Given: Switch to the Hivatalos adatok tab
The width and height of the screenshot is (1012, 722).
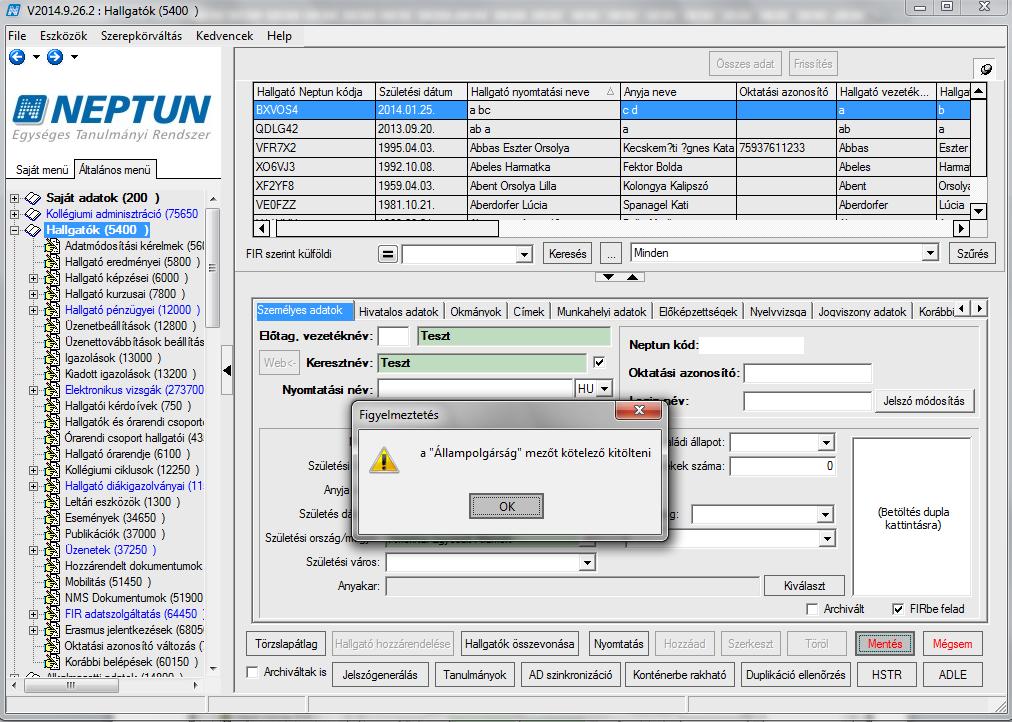Looking at the screenshot, I should coord(399,312).
